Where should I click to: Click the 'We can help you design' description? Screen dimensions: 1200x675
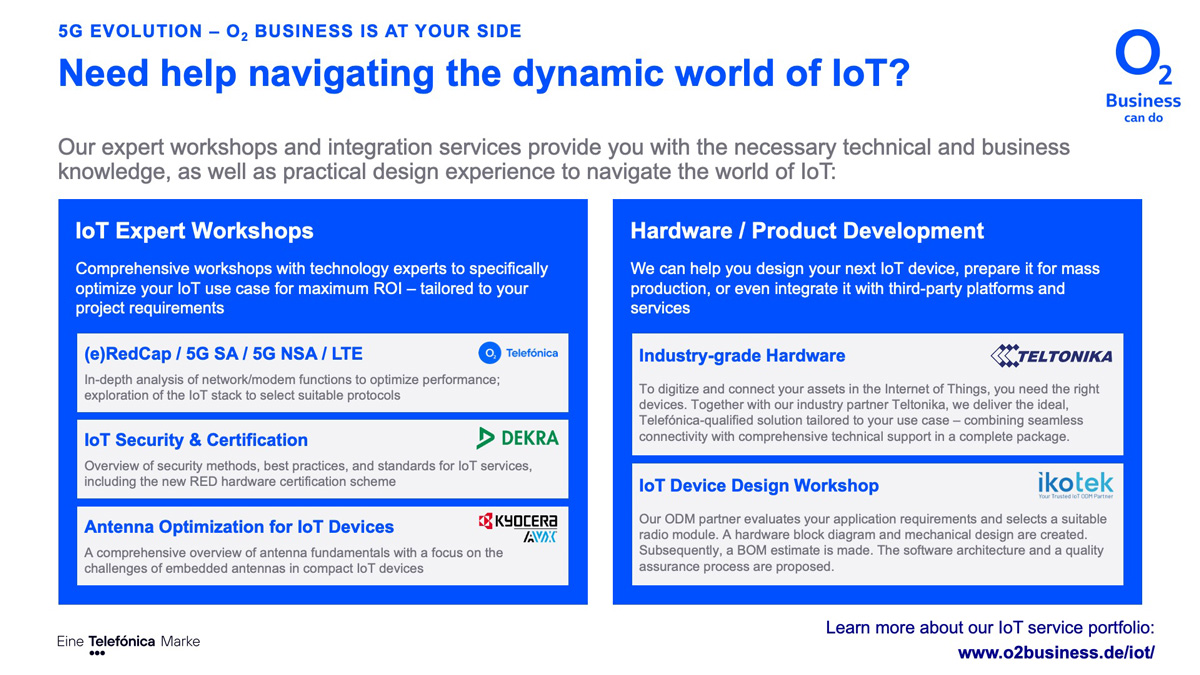865,288
